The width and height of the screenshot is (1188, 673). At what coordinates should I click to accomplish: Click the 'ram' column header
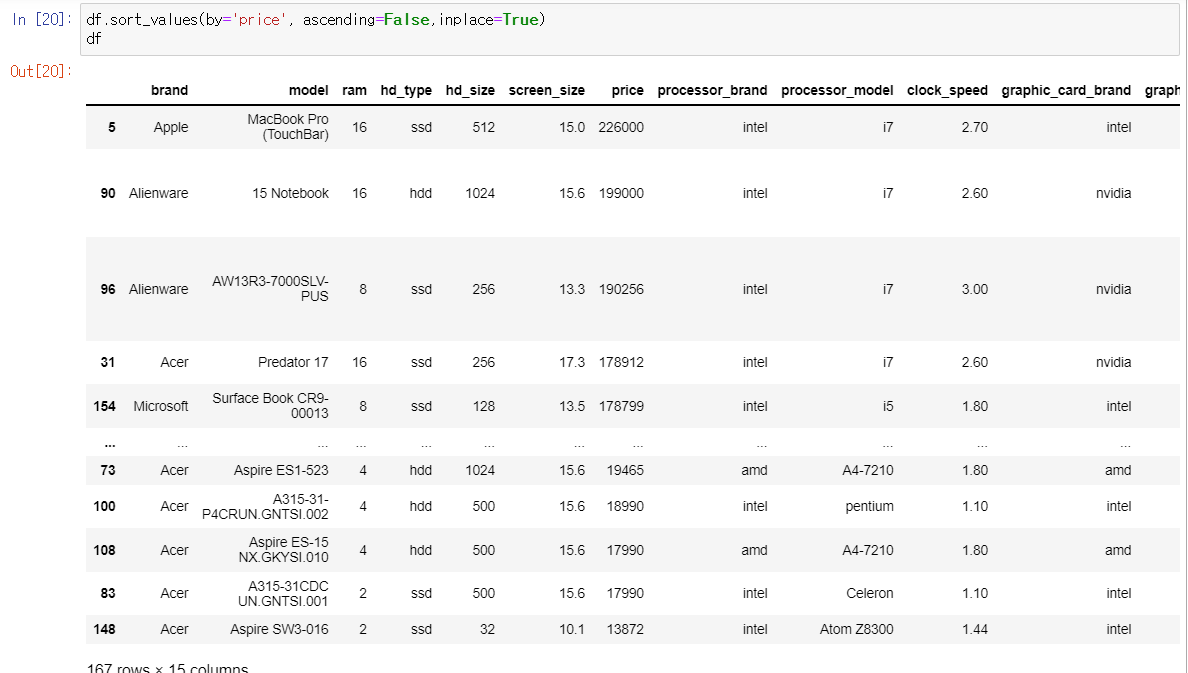tap(354, 90)
